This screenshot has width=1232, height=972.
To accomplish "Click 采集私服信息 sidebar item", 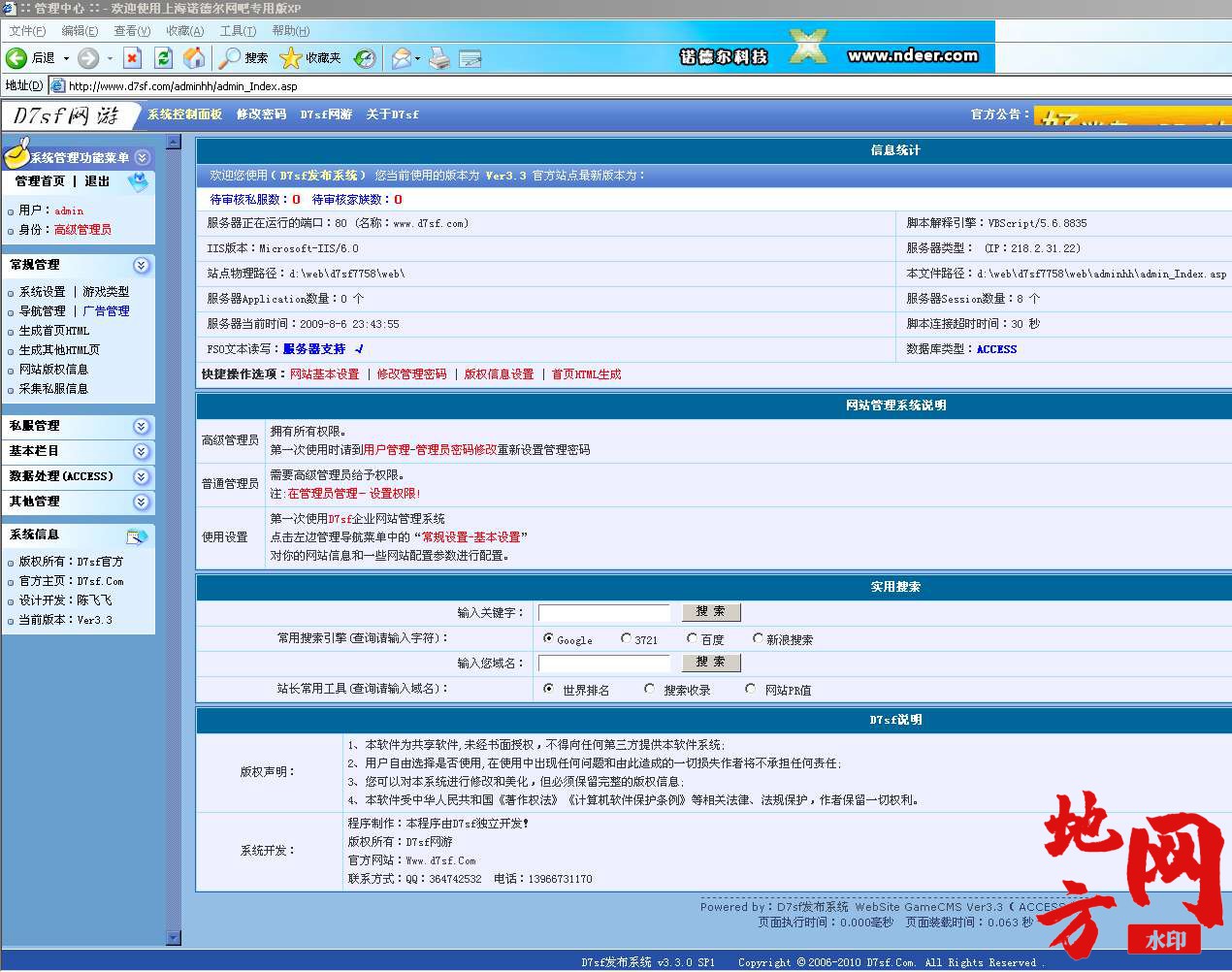I will [x=53, y=388].
